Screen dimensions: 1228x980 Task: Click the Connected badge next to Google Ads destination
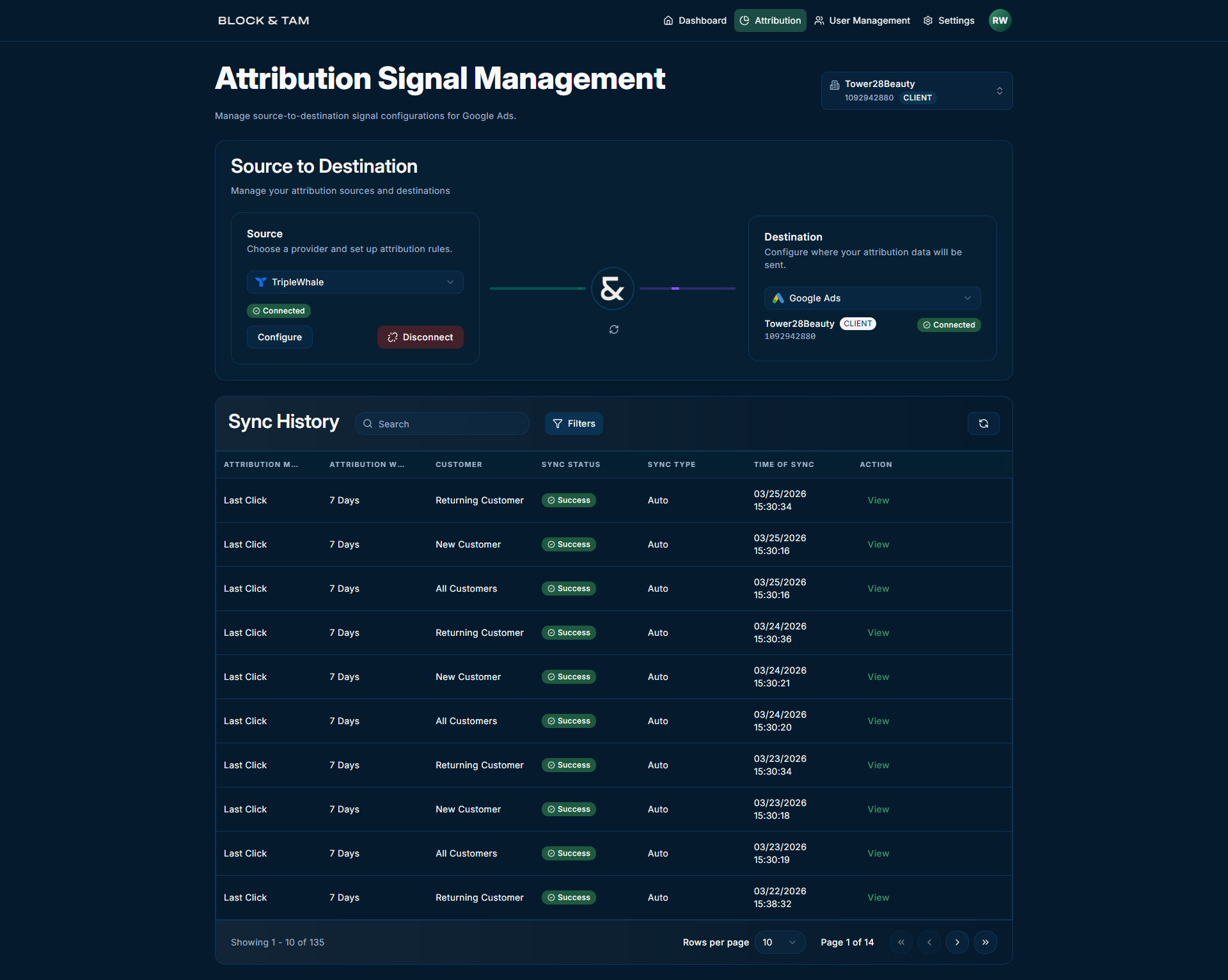point(949,324)
